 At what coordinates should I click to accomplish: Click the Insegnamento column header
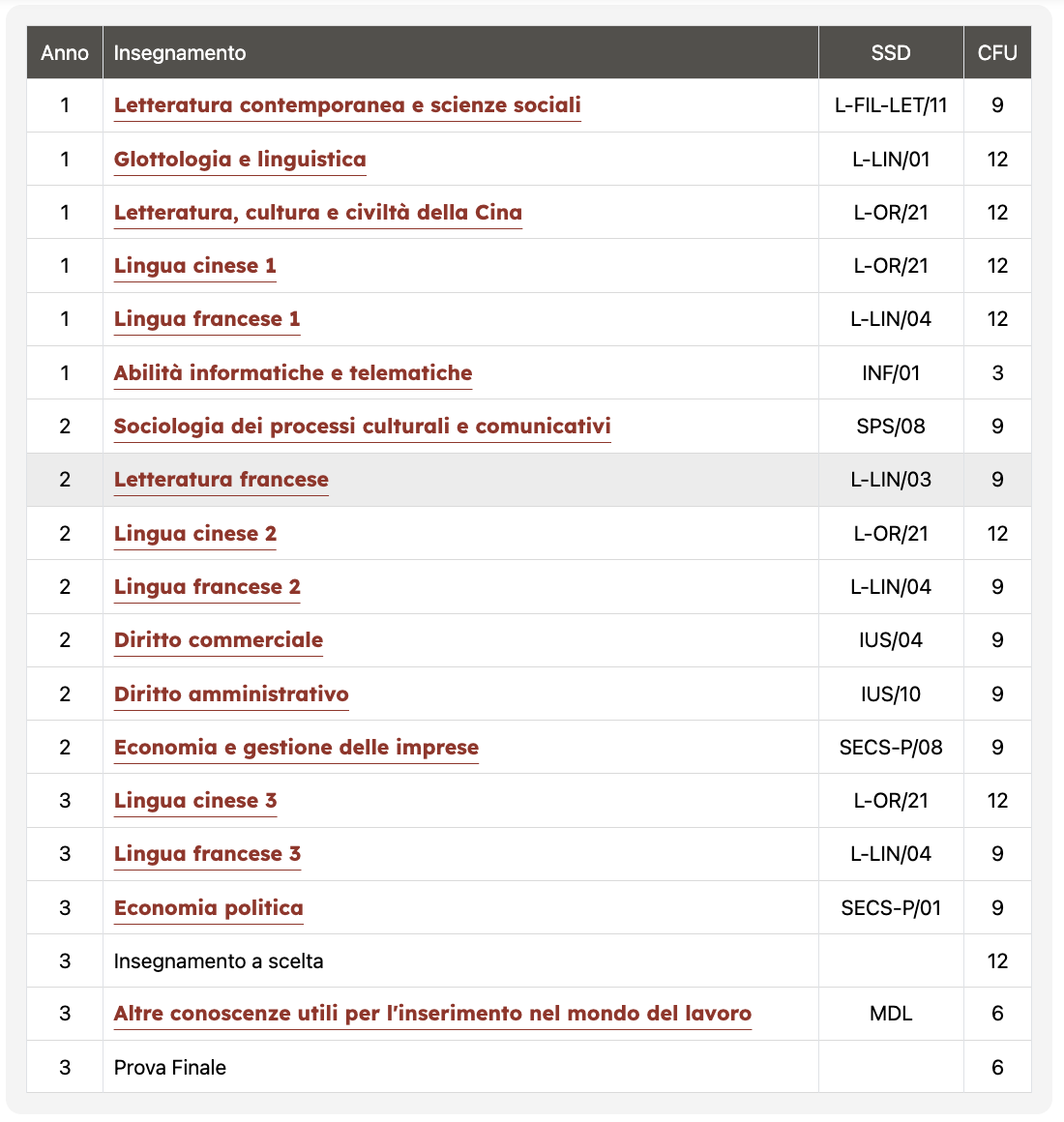[x=180, y=53]
